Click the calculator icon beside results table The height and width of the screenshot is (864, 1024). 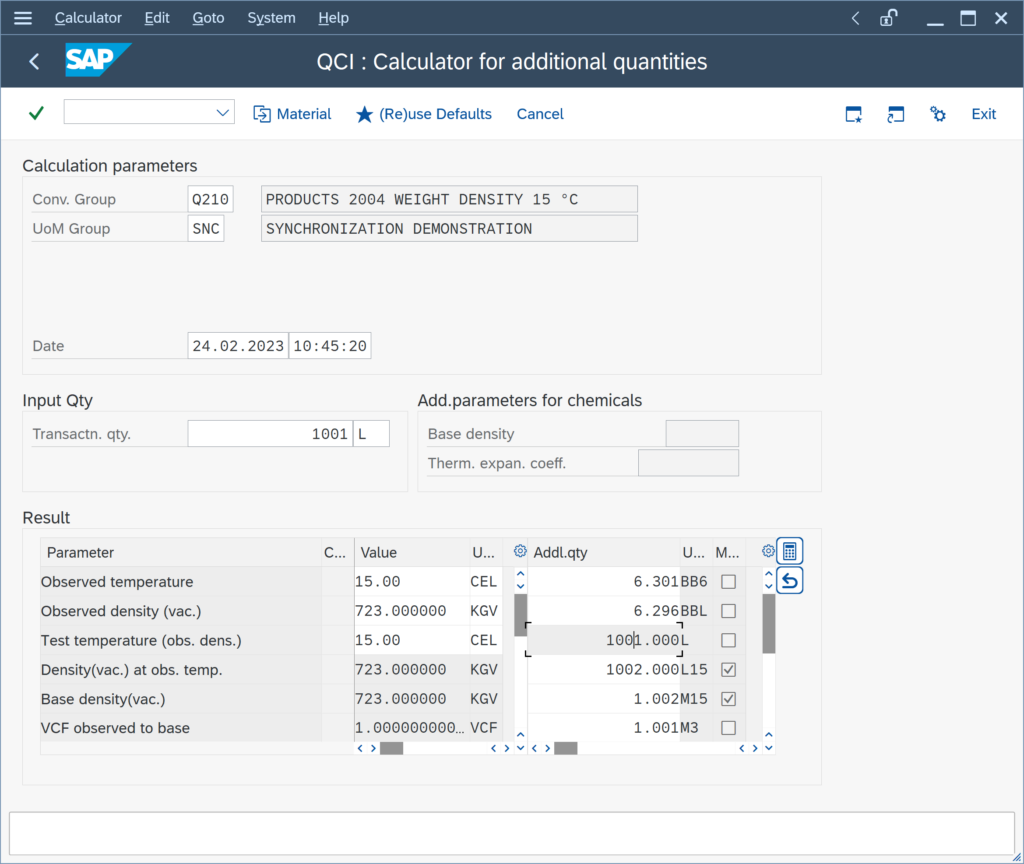point(790,551)
